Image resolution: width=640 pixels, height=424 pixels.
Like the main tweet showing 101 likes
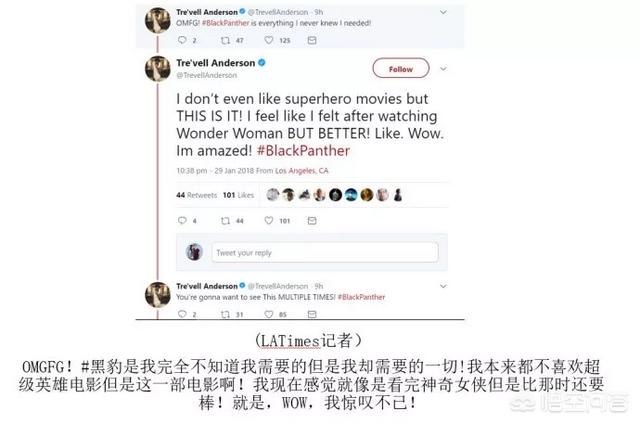coord(269,220)
